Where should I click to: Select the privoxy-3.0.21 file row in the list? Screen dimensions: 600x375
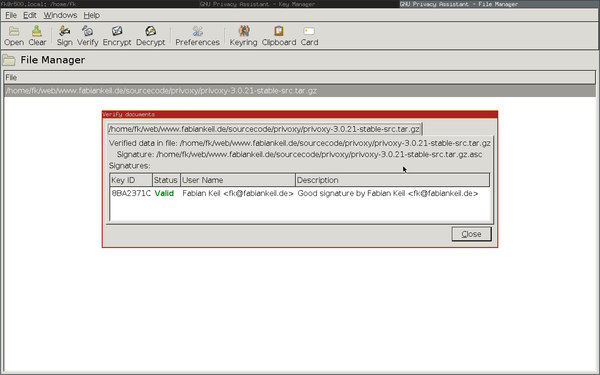pos(300,91)
